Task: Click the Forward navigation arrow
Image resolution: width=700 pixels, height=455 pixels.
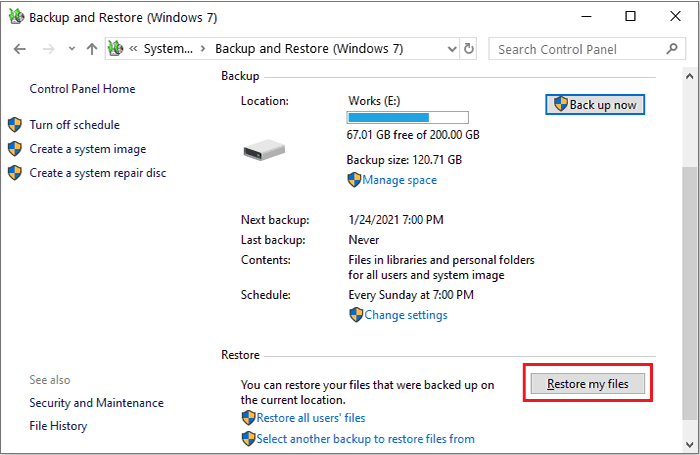Action: [x=48, y=49]
